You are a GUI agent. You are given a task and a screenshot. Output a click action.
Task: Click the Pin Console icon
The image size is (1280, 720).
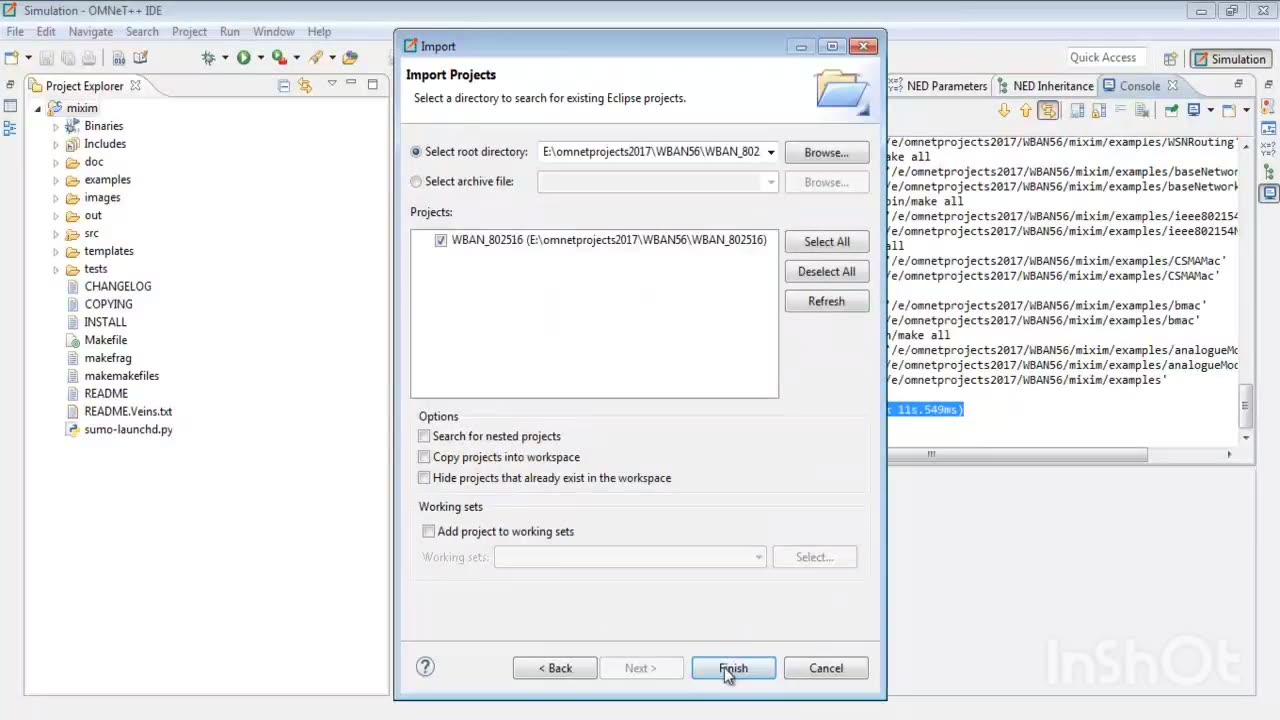point(1171,110)
